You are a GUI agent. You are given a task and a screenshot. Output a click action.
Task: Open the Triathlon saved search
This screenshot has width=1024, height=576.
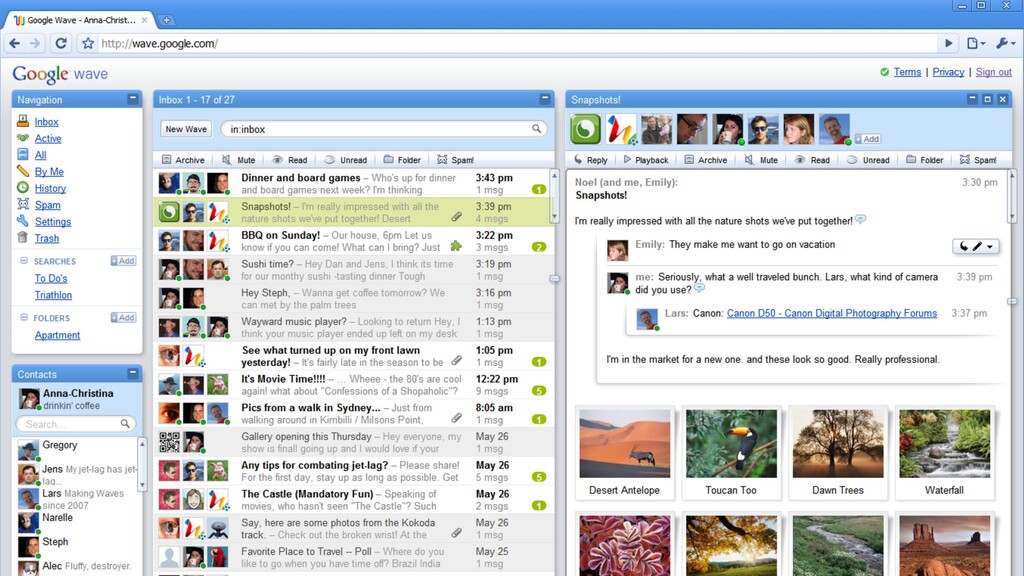click(x=53, y=295)
